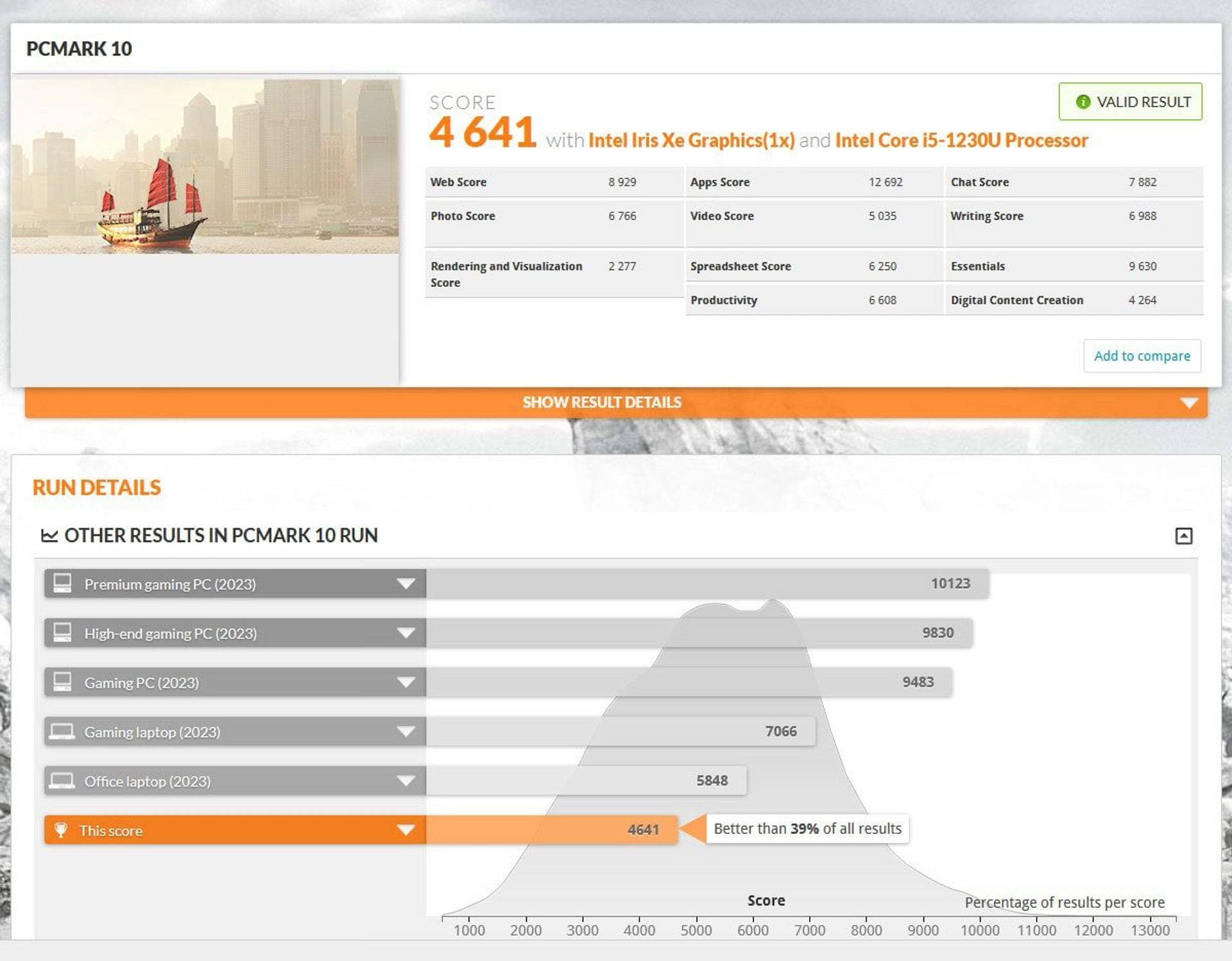Select This score 4641 orange bar
The height and width of the screenshot is (961, 1232).
[x=552, y=830]
